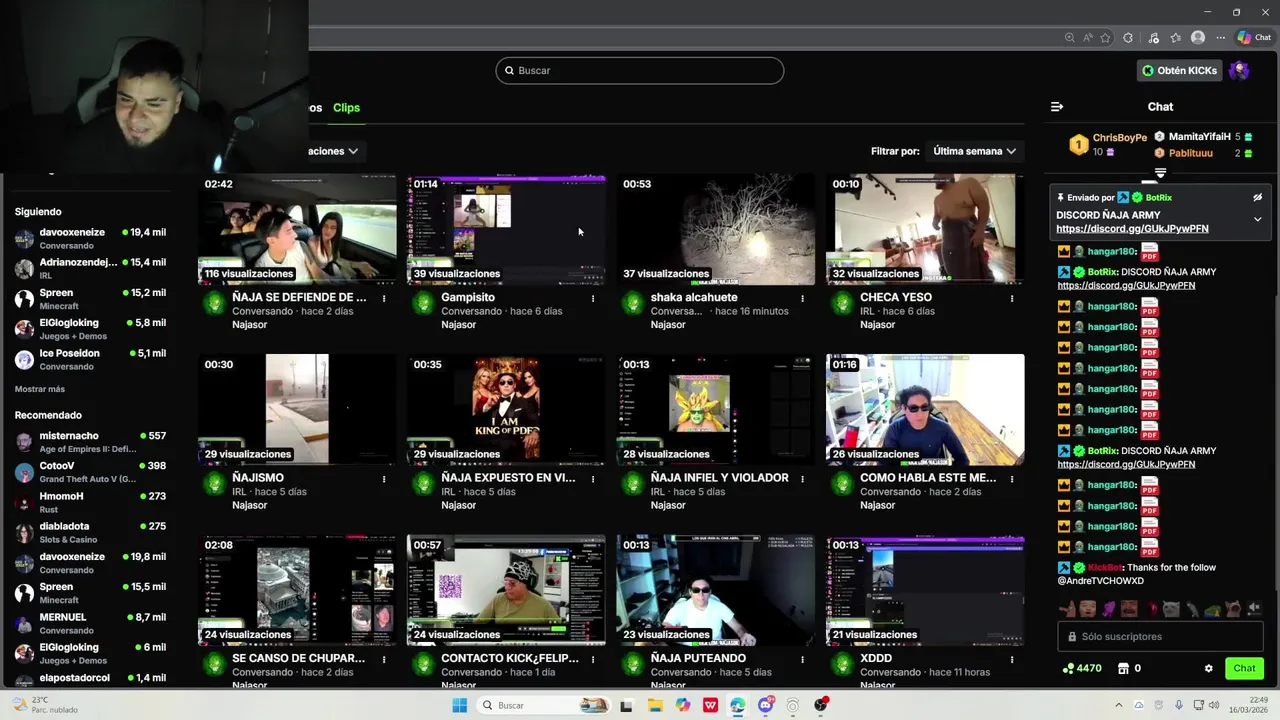Image resolution: width=1280 pixels, height=720 pixels.
Task: Click the Obtén KICKs button
Action: [1179, 70]
